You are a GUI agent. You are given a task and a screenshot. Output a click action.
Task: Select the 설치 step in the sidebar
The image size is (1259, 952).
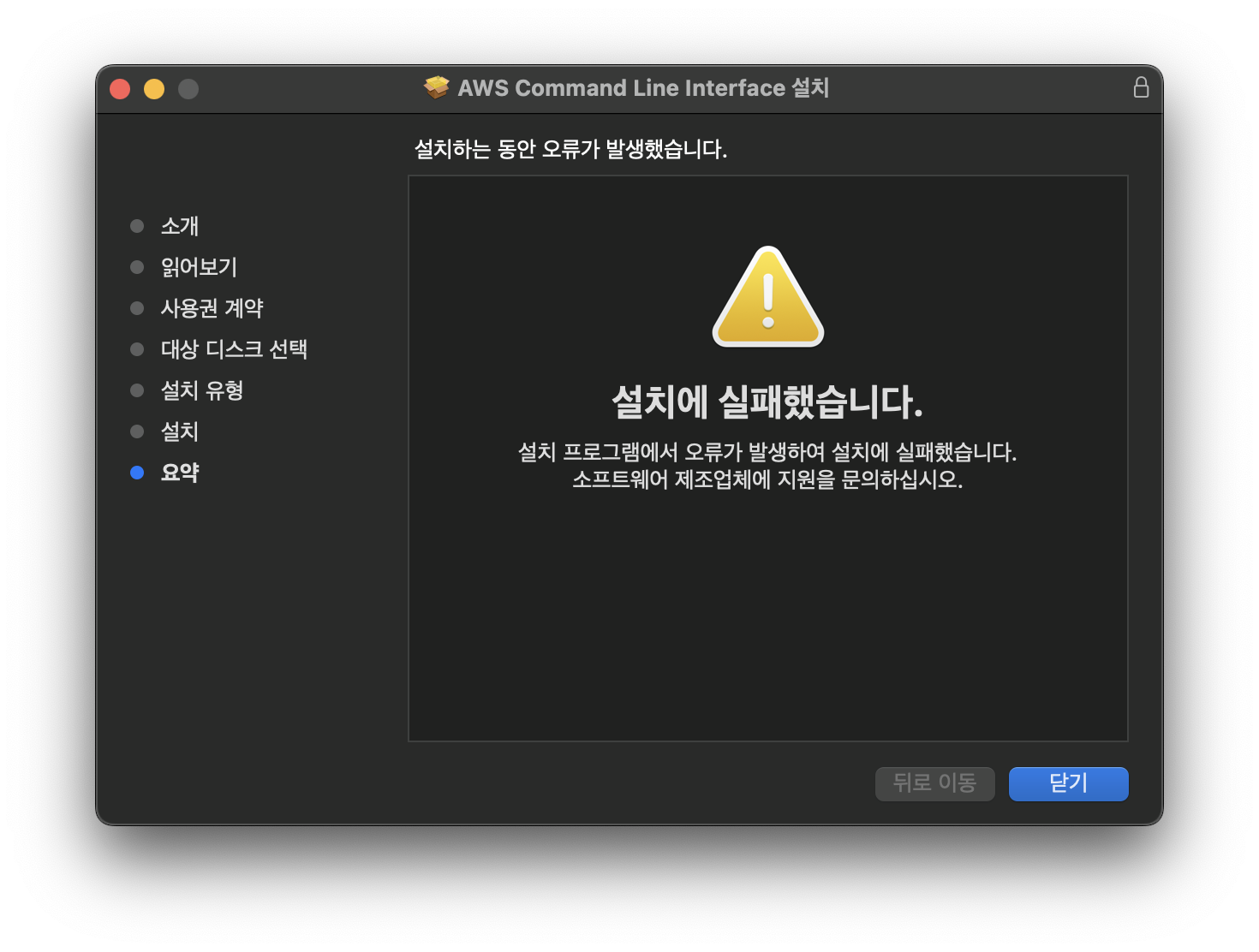[x=180, y=431]
